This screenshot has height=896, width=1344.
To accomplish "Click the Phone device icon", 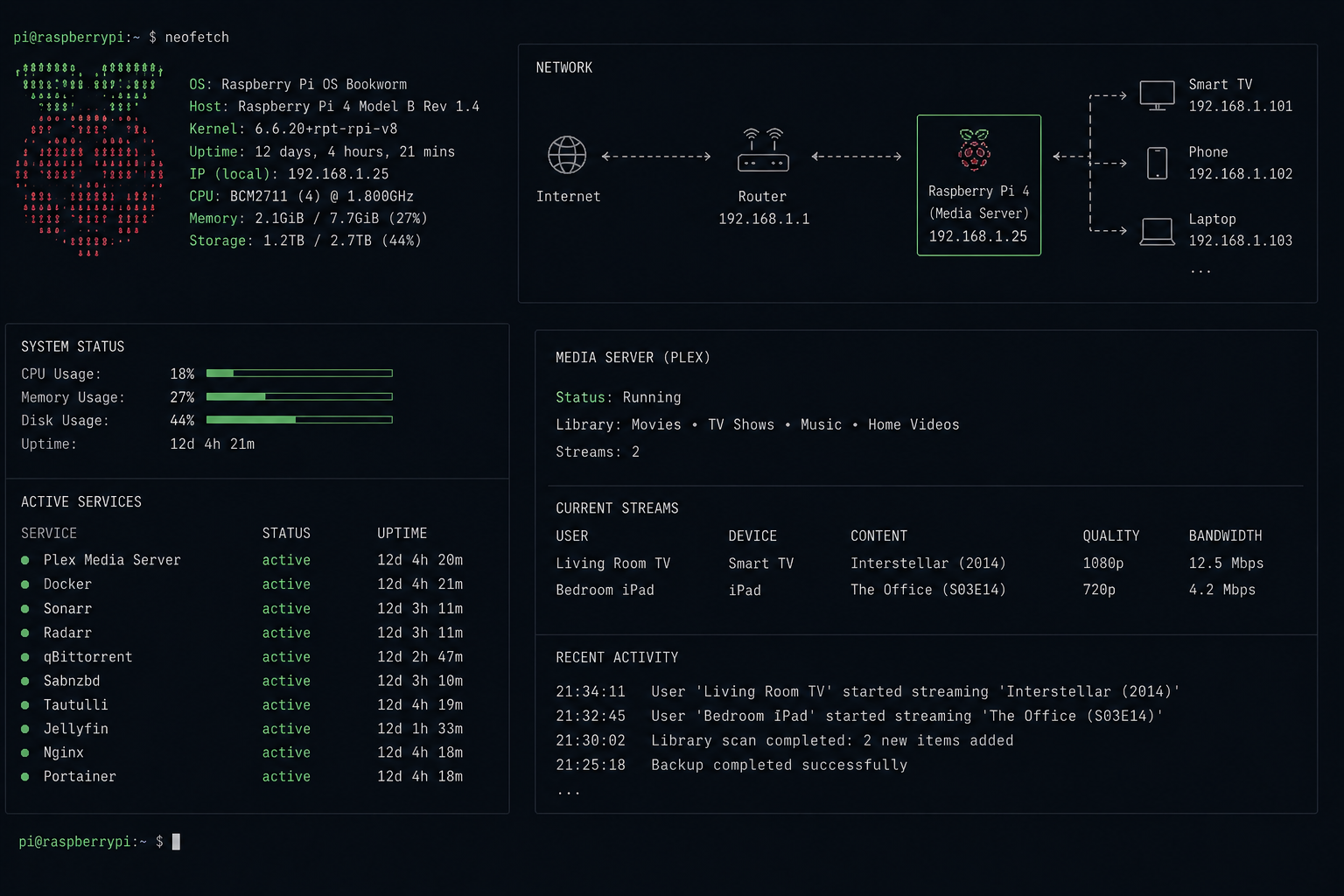I will [x=1157, y=163].
